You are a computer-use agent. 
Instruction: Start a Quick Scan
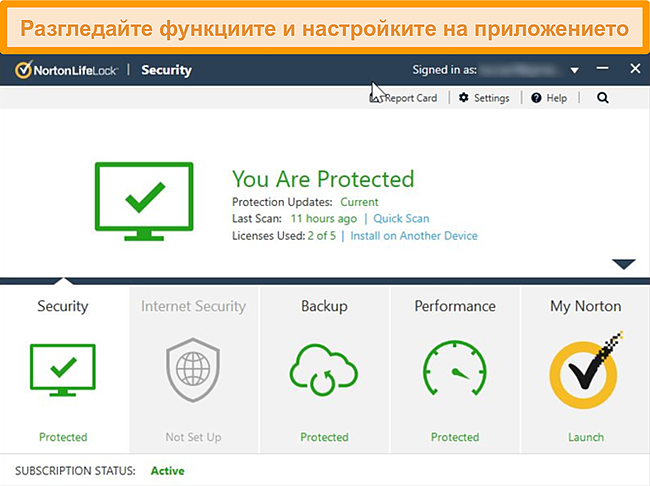(401, 219)
